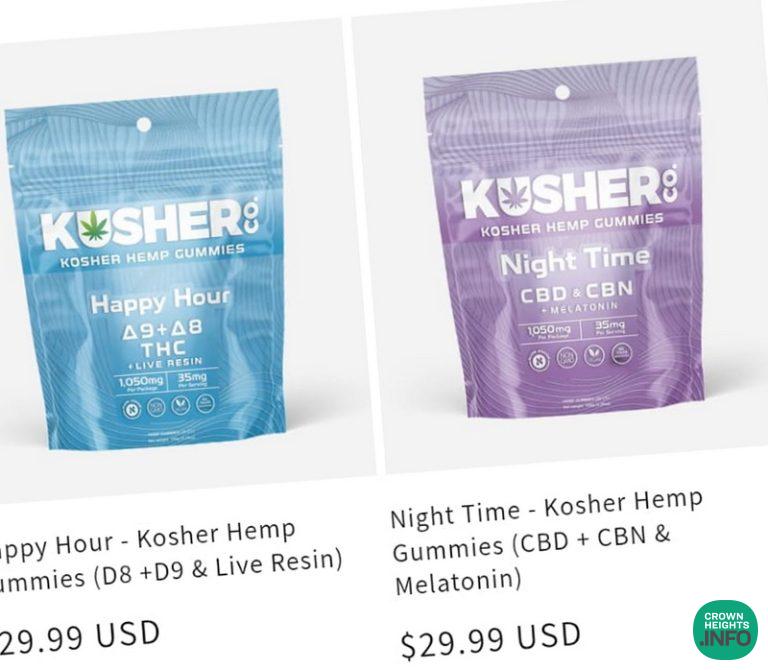Click the "Night Time" text on purple pouch
Image resolution: width=768 pixels, height=670 pixels.
[574, 261]
